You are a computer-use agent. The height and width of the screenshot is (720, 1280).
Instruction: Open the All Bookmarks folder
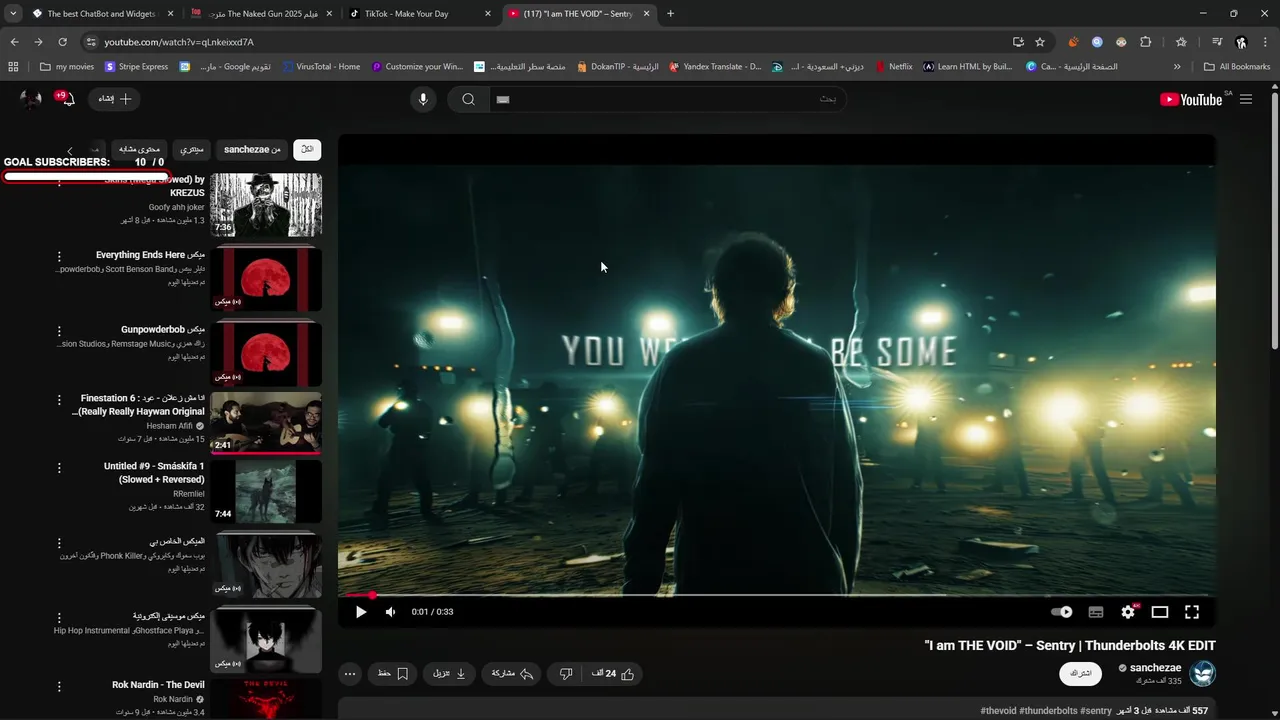1237,67
